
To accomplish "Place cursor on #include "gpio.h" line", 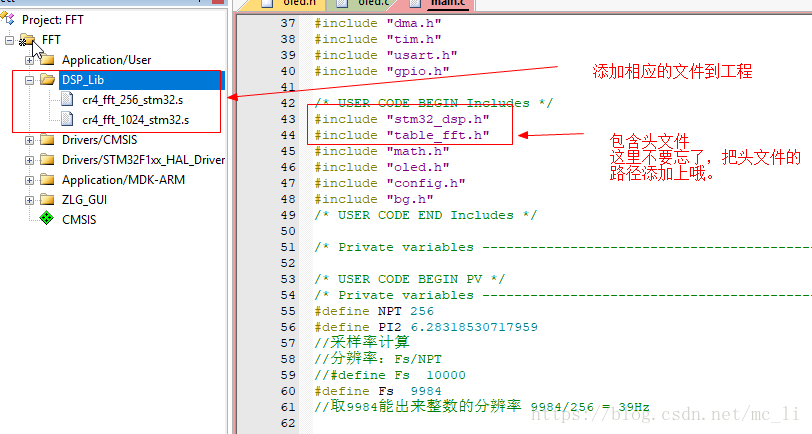I will 382,71.
